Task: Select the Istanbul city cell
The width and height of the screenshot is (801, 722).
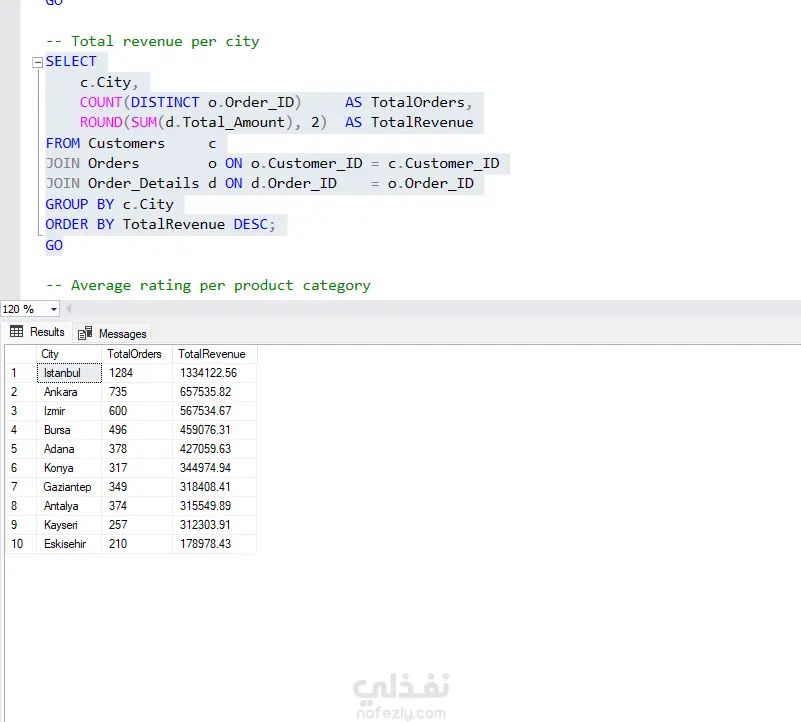Action: (x=69, y=373)
